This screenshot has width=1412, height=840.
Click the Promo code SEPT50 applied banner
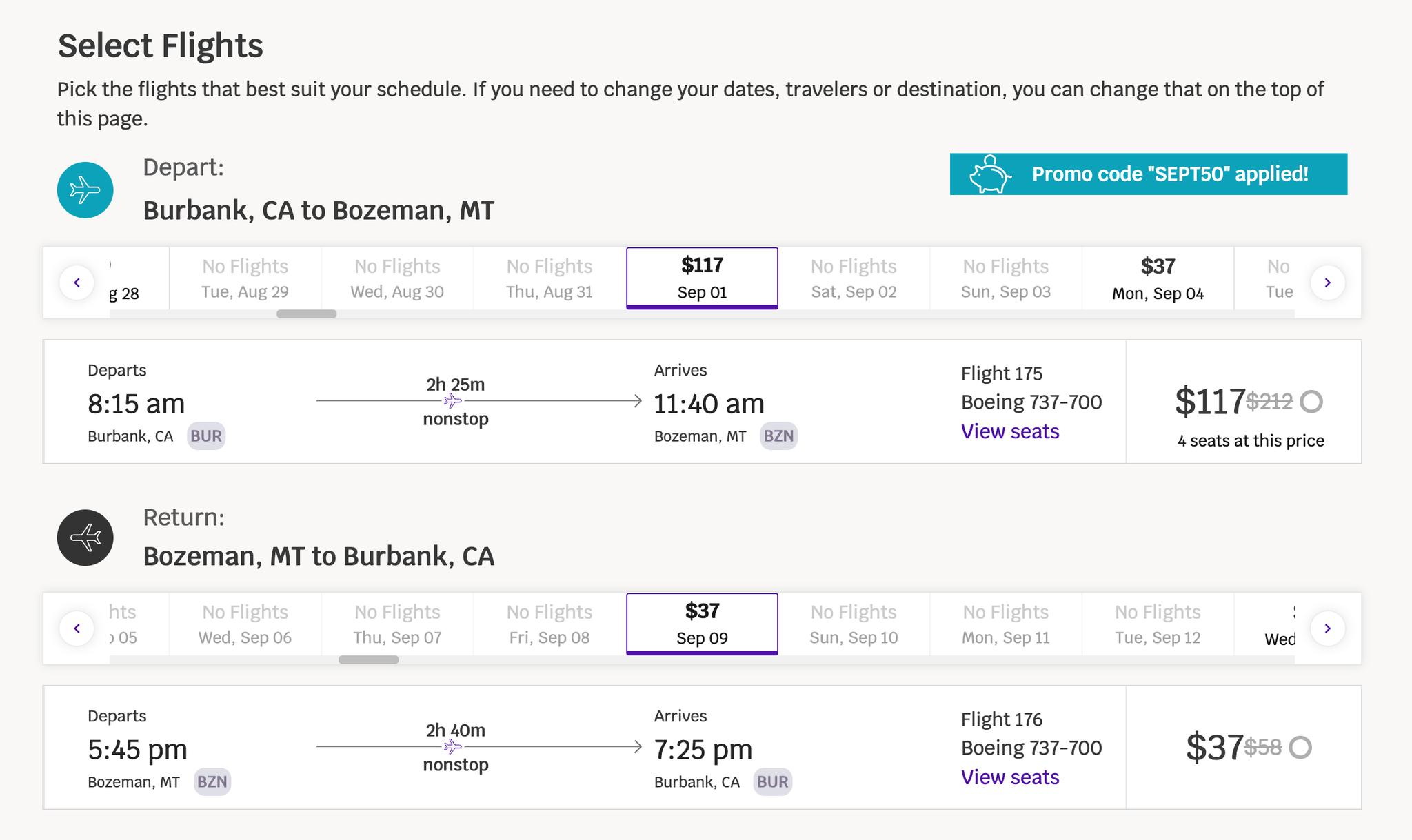[1147, 174]
